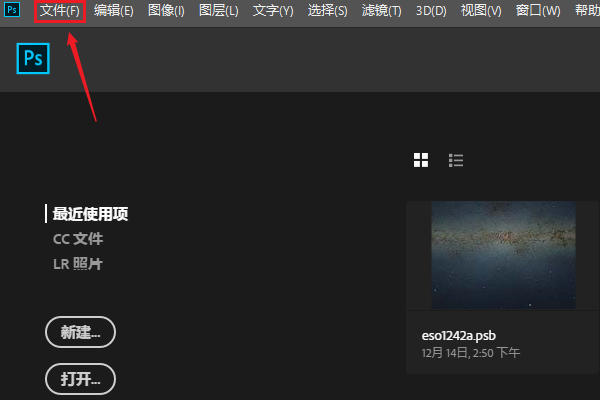Viewport: 600px width, 400px height.
Task: Open the 图层(L) menu
Action: tap(218, 11)
